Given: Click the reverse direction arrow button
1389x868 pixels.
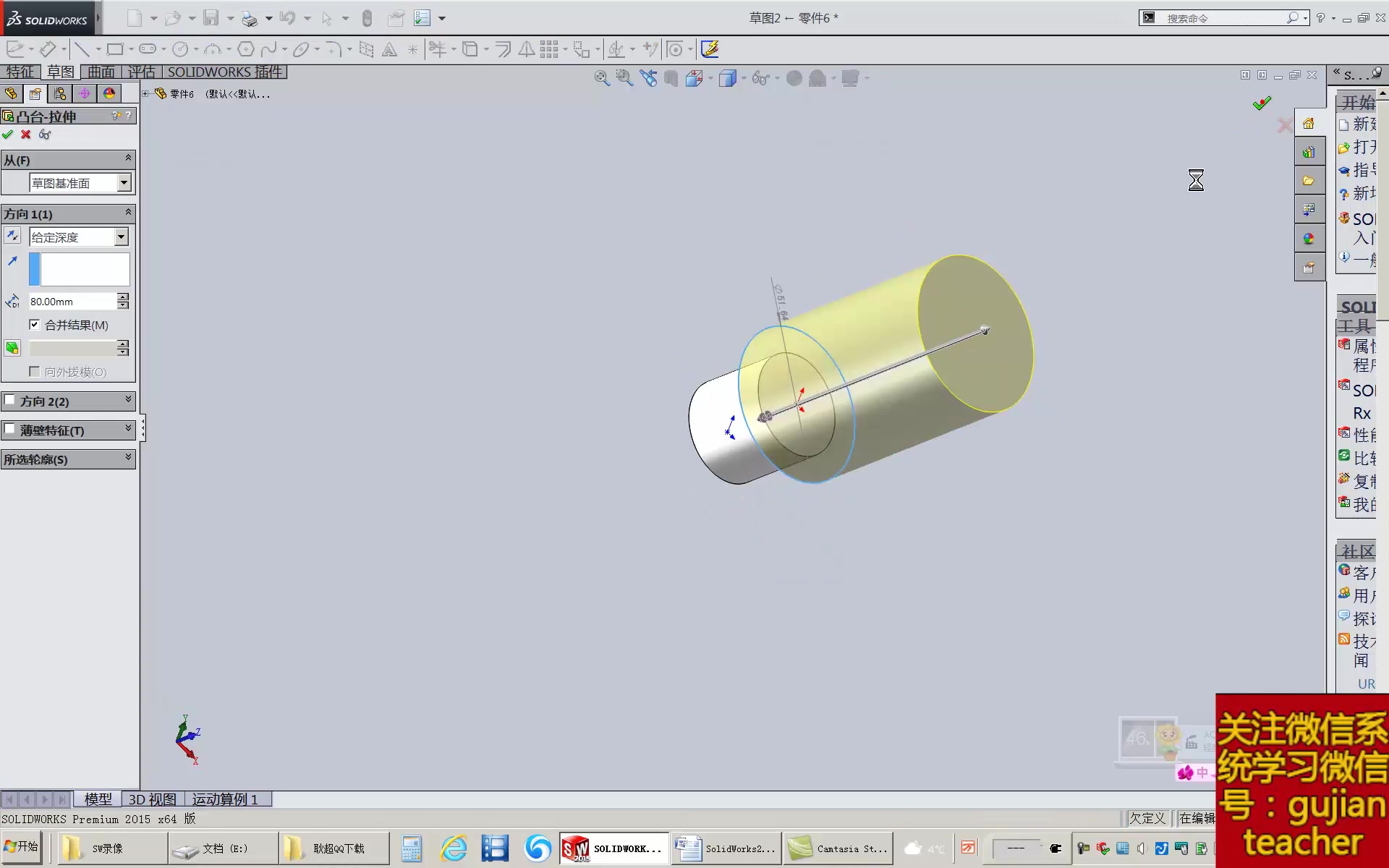Looking at the screenshot, I should point(12,236).
